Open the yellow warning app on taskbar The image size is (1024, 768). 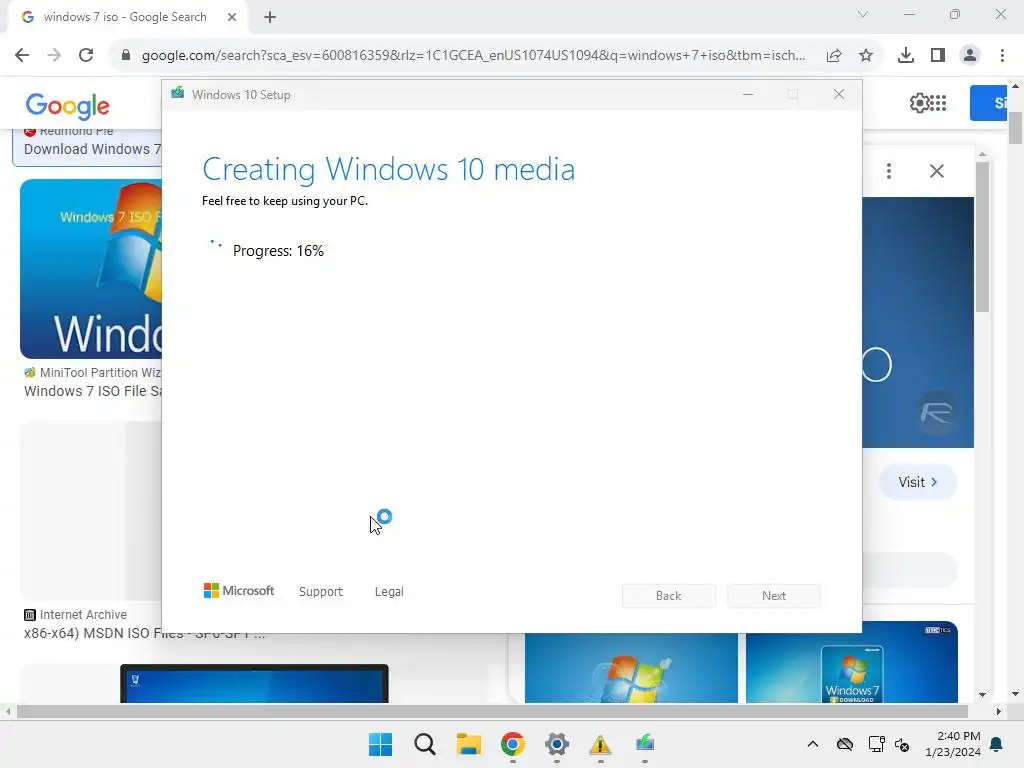pyautogui.click(x=600, y=744)
